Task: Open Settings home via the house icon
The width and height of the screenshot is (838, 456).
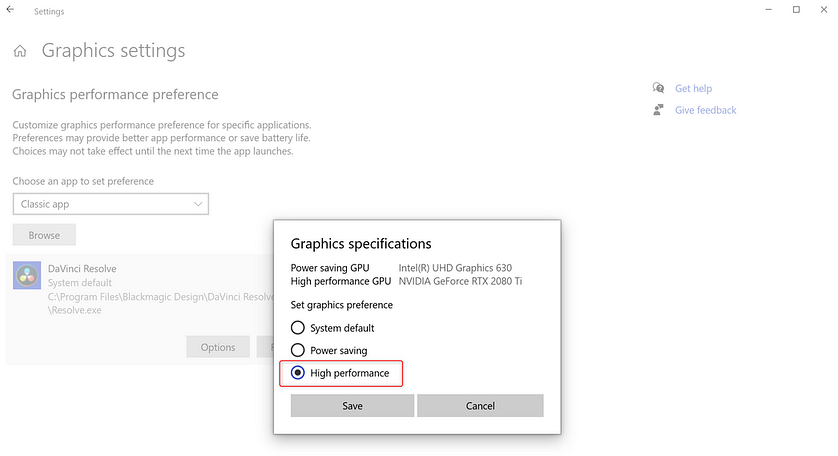Action: click(20, 51)
